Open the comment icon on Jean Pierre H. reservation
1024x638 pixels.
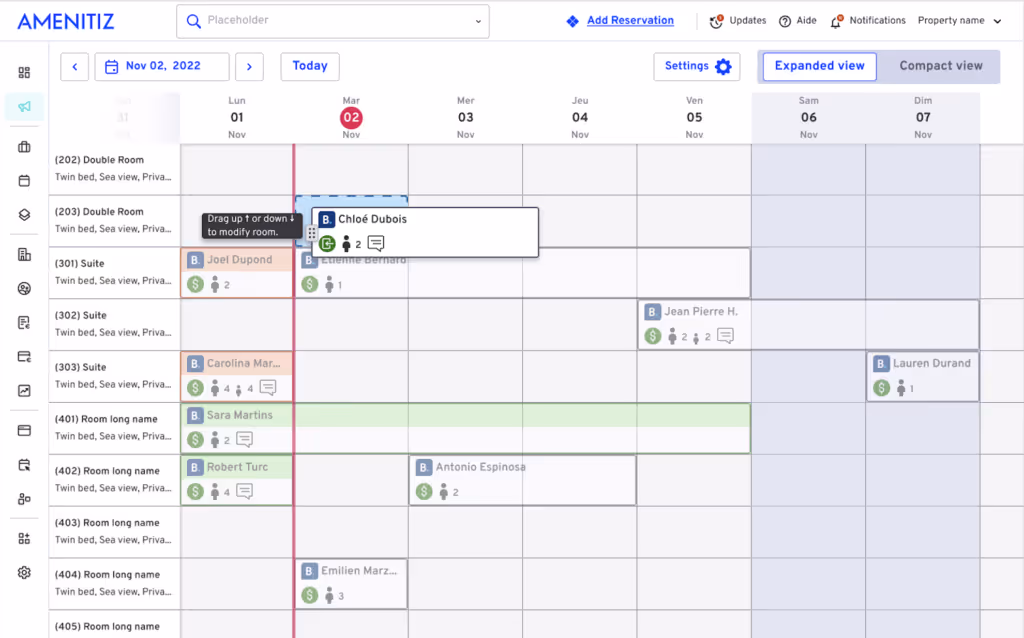click(x=725, y=336)
